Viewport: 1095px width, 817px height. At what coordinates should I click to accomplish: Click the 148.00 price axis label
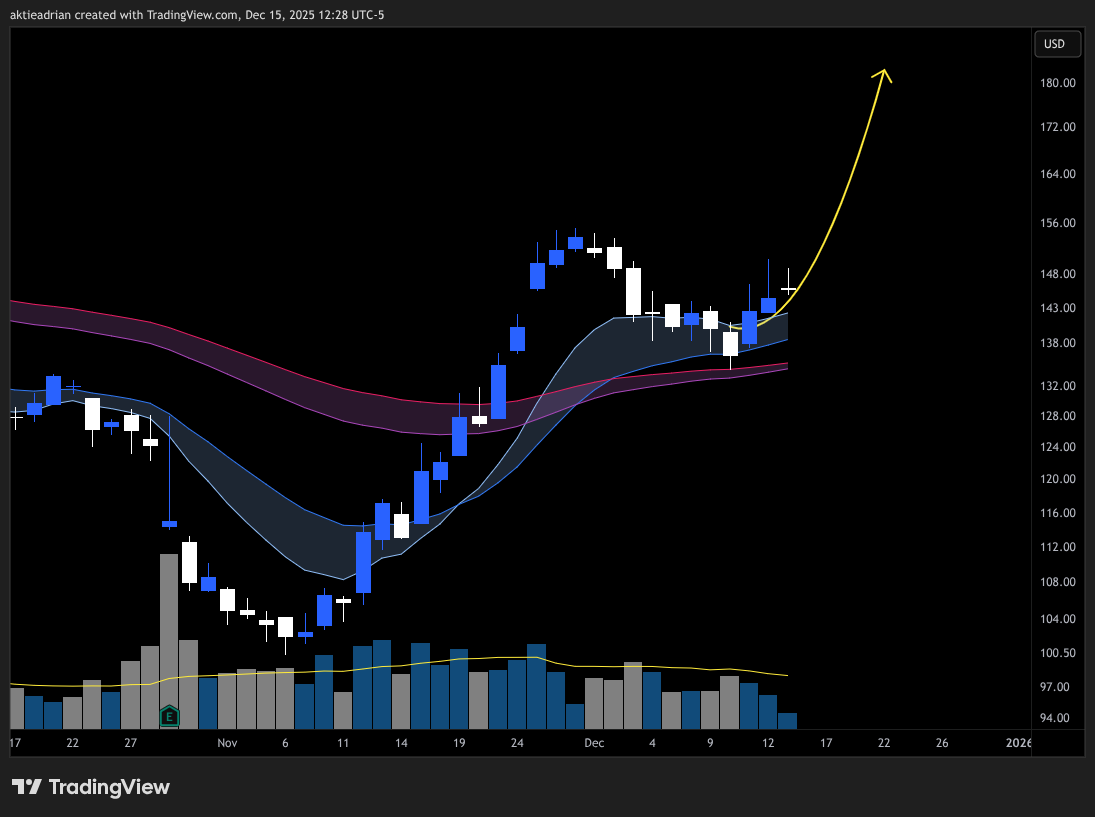[1057, 274]
